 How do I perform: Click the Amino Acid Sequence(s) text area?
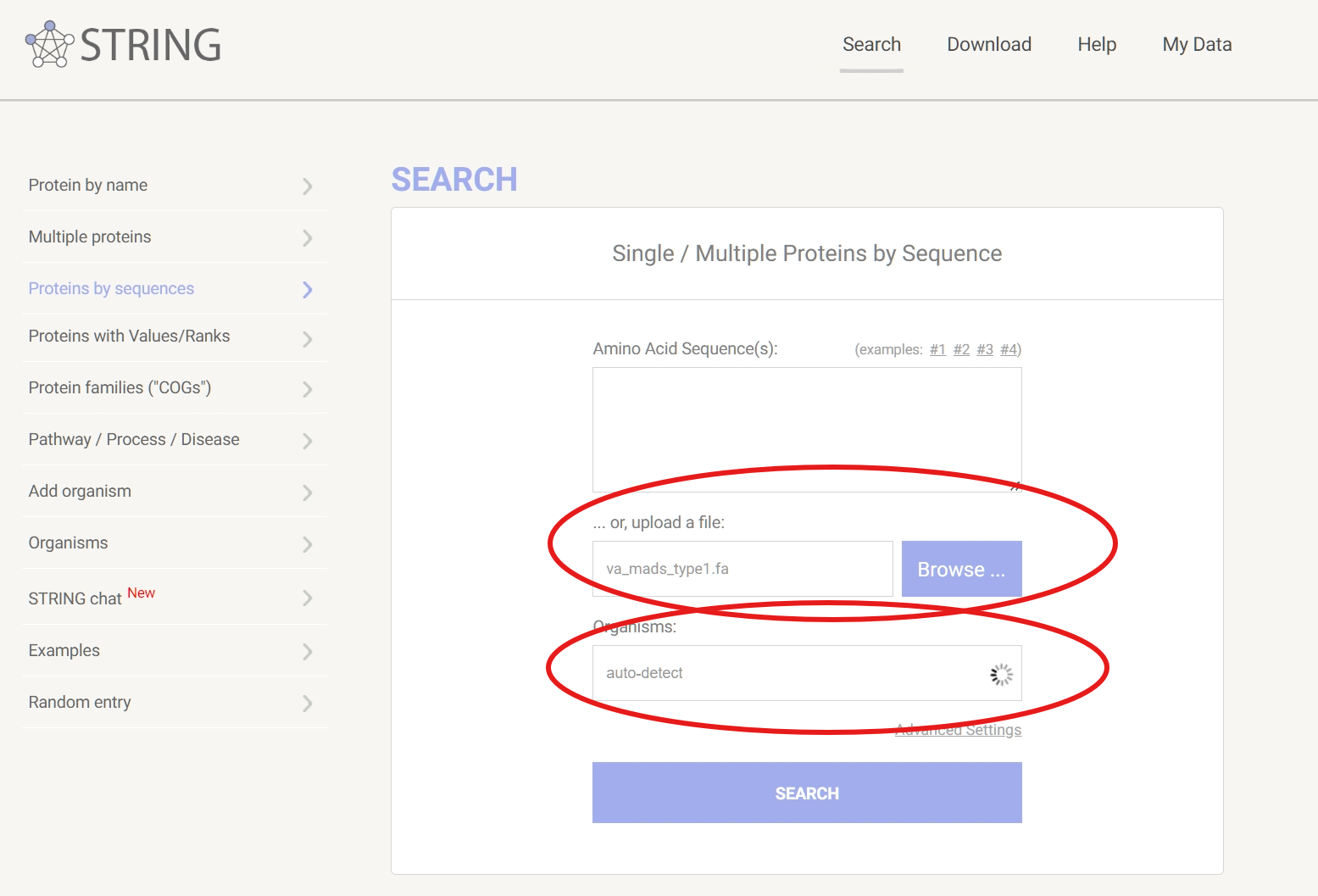pos(807,430)
